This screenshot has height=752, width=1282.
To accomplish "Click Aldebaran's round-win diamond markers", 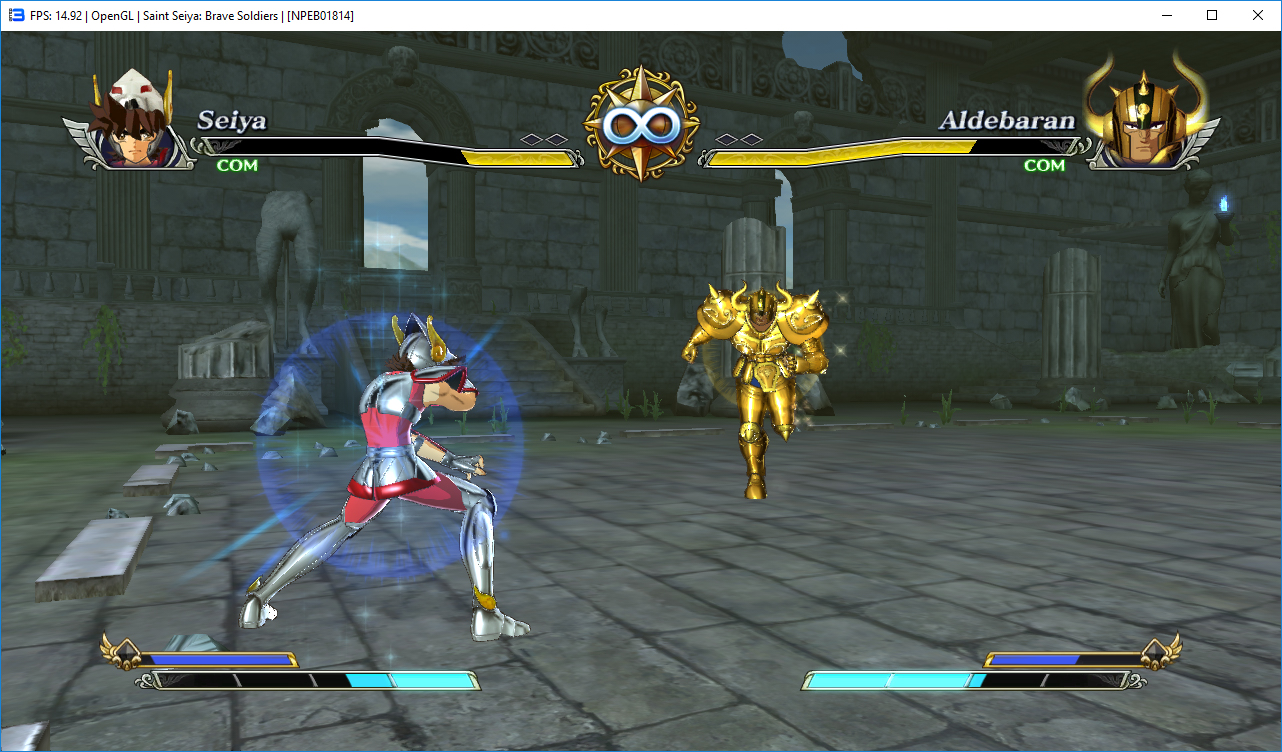I will point(739,139).
